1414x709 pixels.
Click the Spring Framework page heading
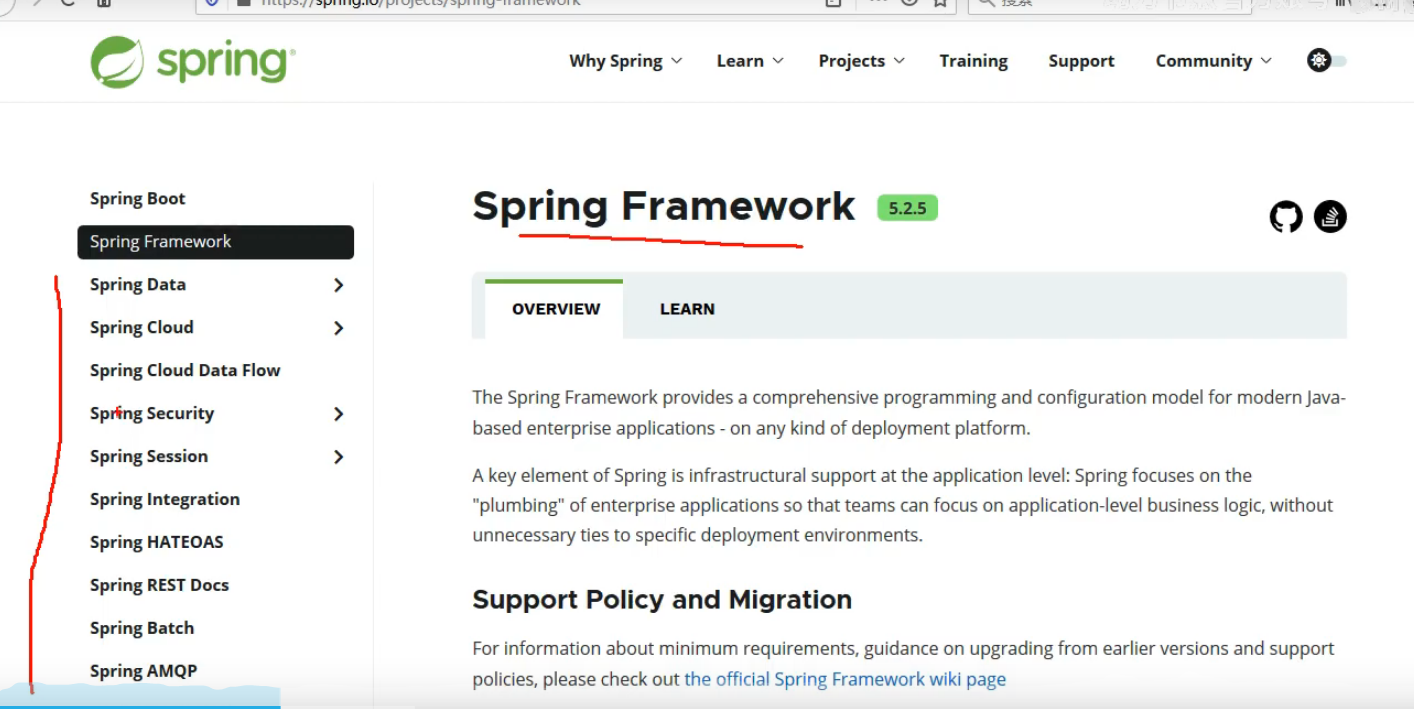(x=664, y=207)
